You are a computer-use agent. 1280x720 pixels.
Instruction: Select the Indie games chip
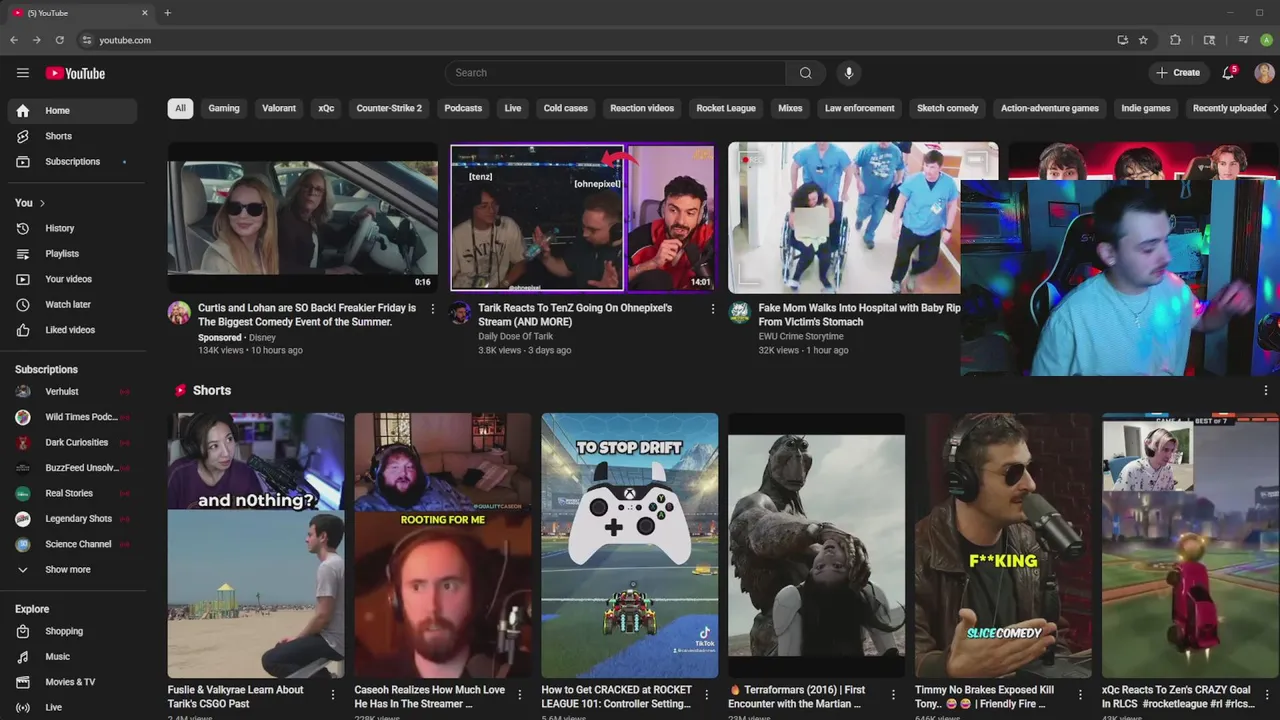(1146, 108)
